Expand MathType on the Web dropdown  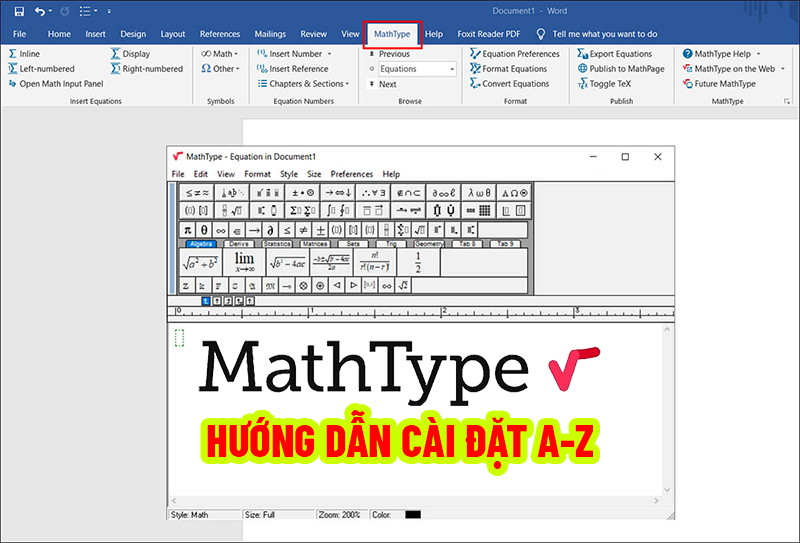coord(783,68)
